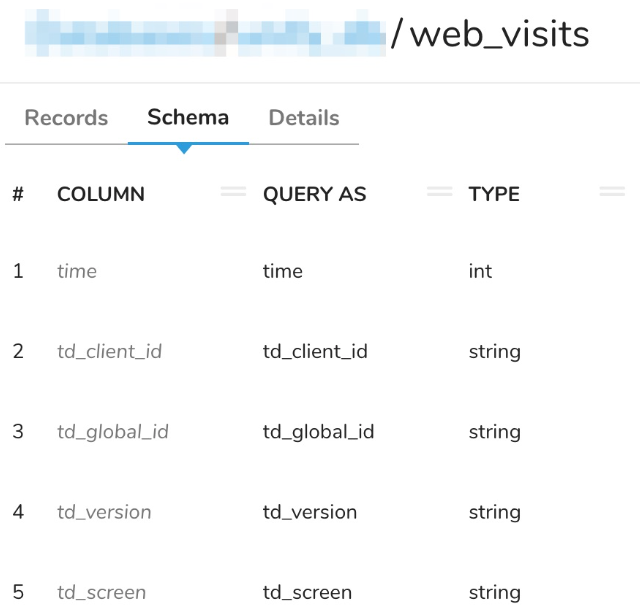Click the blurred database breadcrumb link
Screen dimensions: 641x613
(x=206, y=35)
